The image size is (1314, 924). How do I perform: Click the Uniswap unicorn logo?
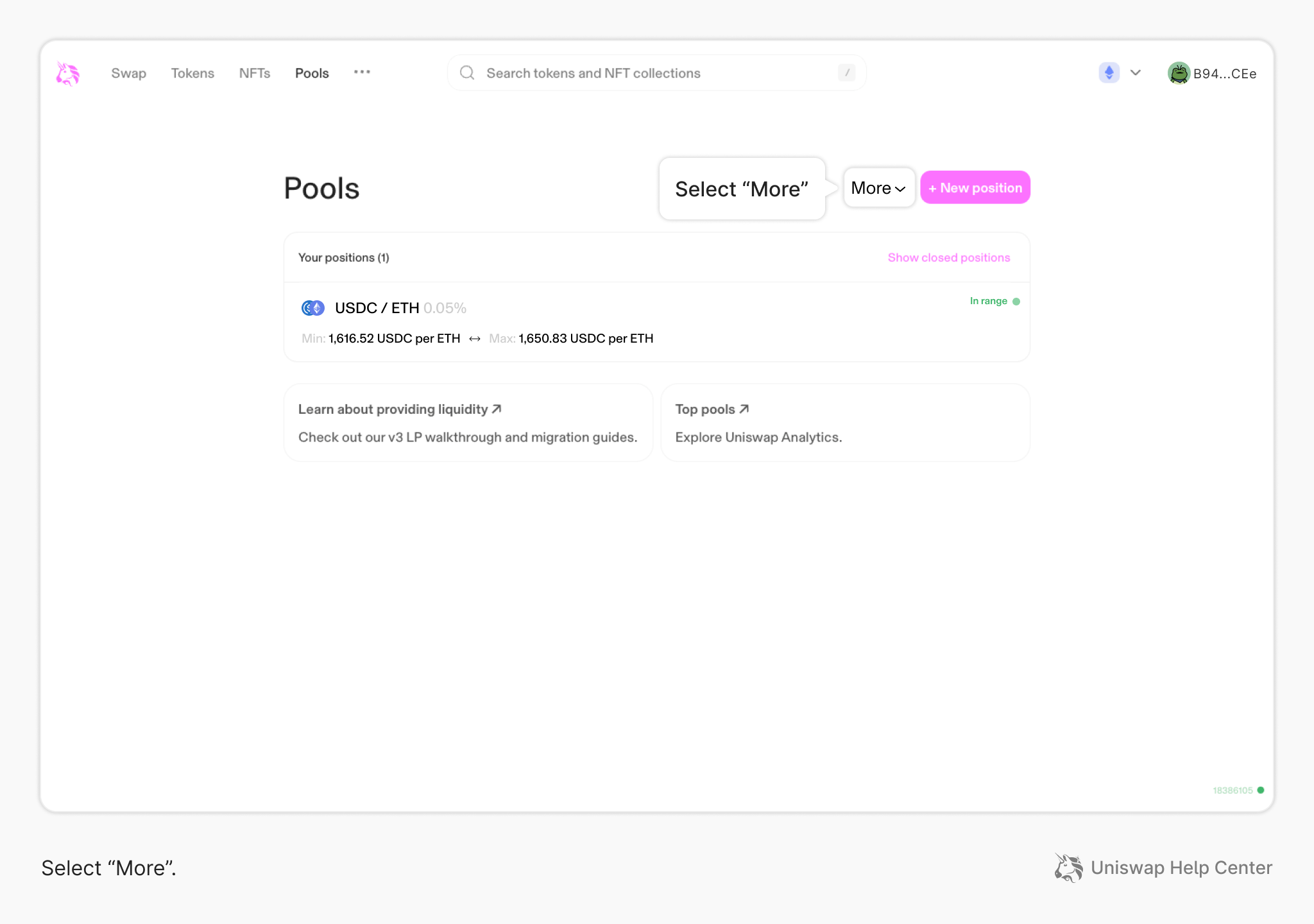pos(67,74)
